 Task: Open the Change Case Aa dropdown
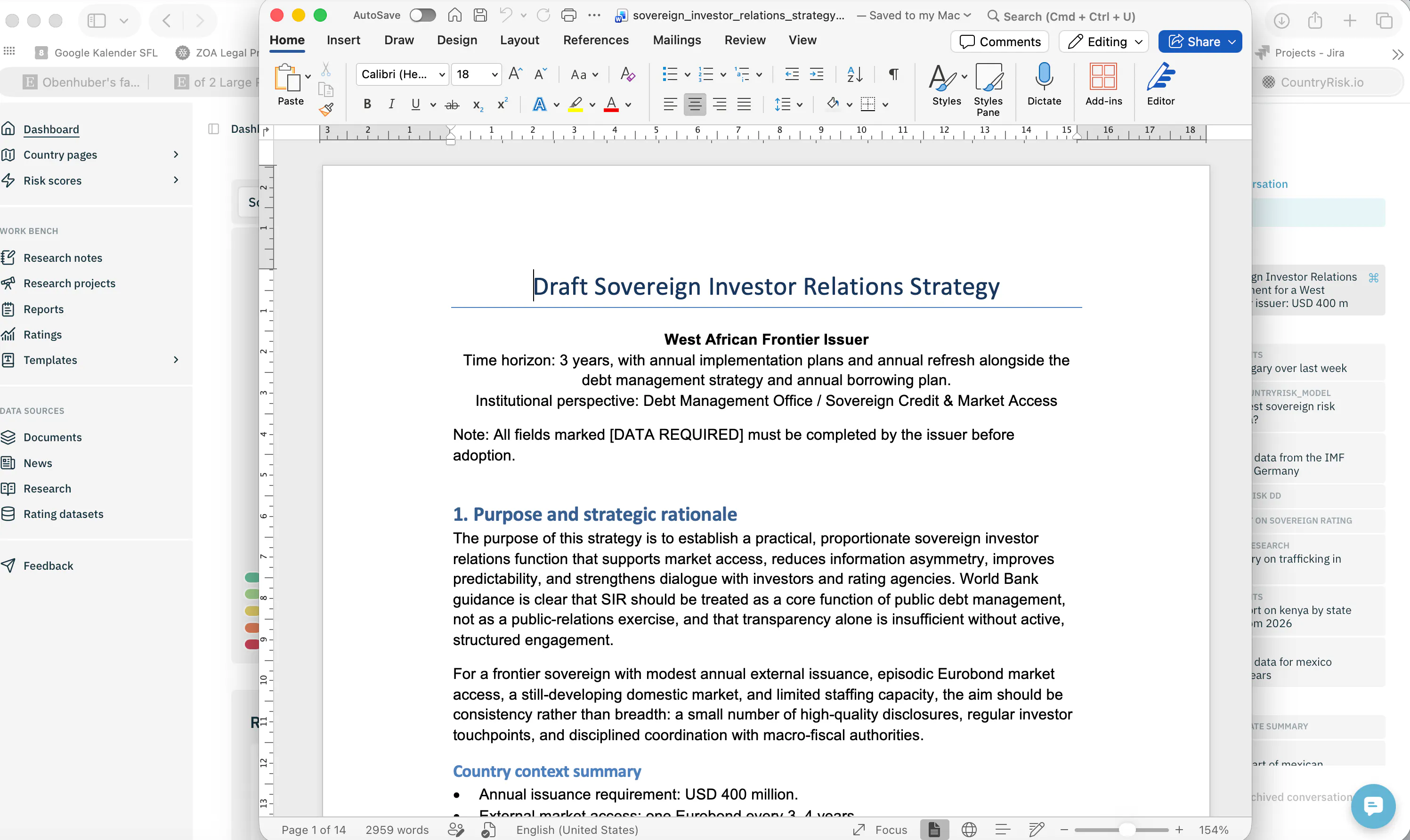[x=584, y=74]
